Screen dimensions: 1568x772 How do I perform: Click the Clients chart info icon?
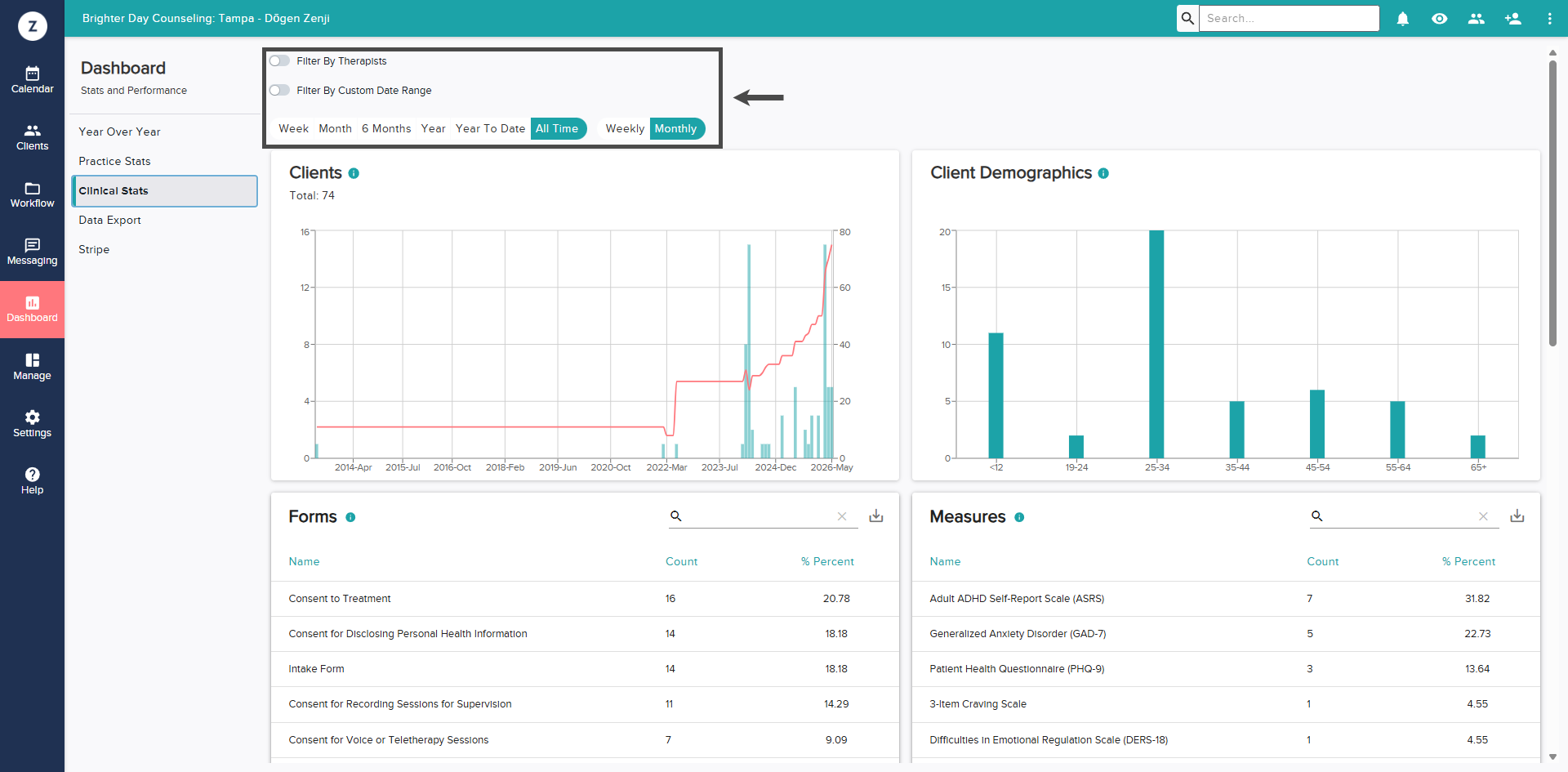click(x=354, y=173)
